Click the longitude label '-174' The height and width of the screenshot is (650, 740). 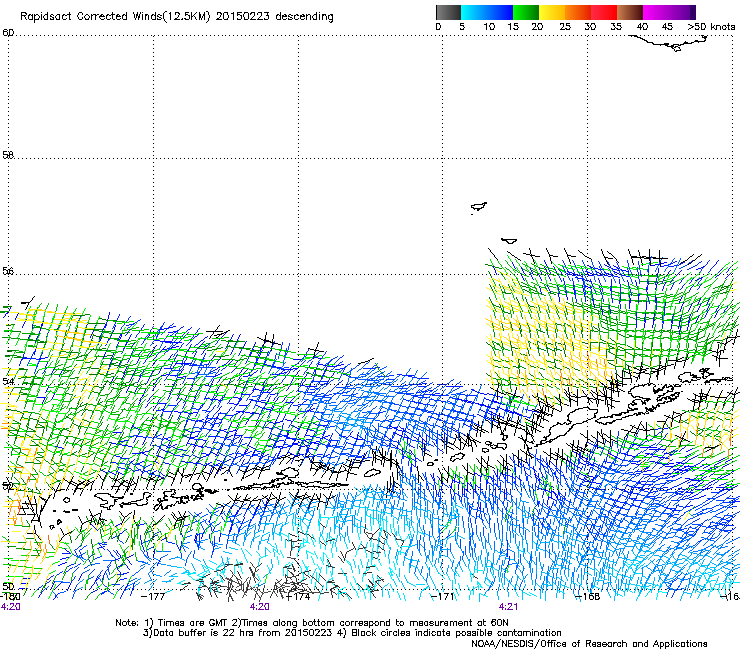[298, 596]
